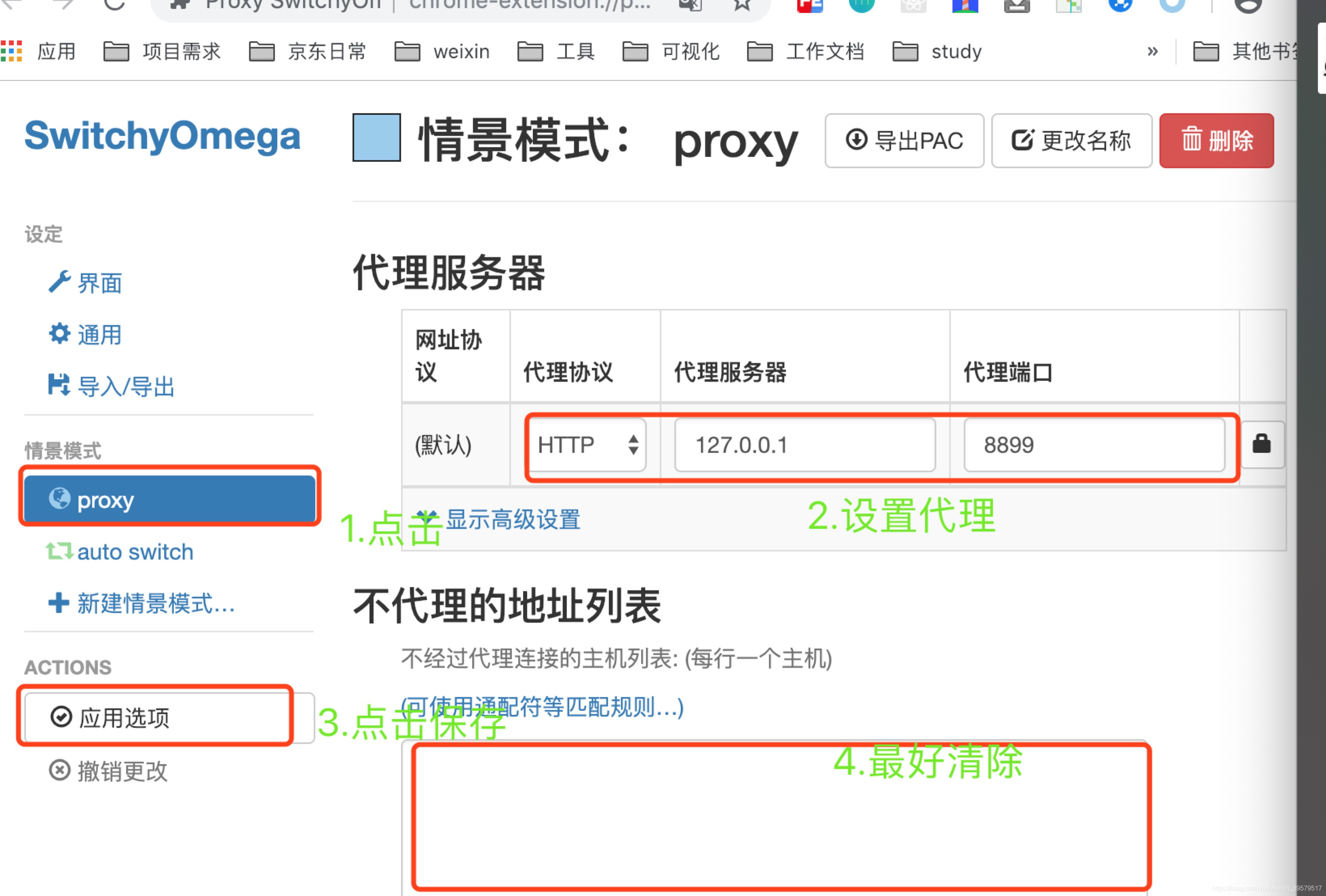Viewport: 1326px width, 896px height.
Task: Select the proxy profile in sidebar
Action: point(169,499)
